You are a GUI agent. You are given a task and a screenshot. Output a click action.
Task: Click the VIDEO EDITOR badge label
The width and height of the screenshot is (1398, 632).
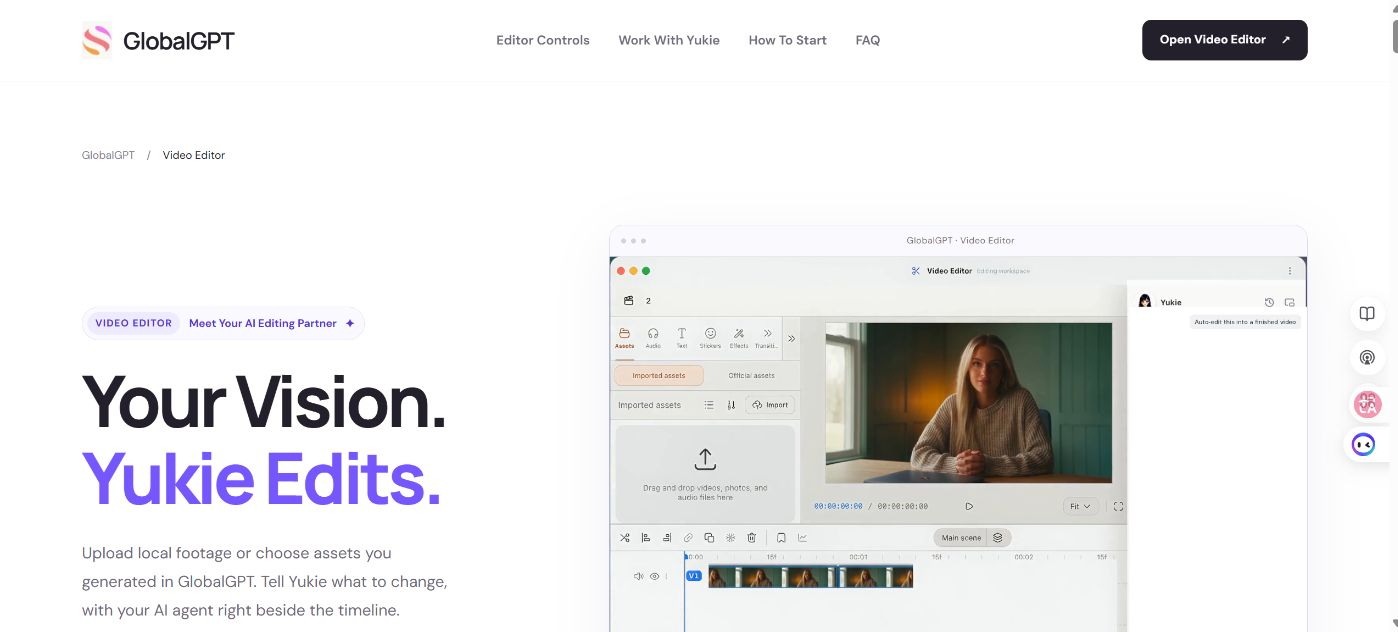[x=133, y=323]
